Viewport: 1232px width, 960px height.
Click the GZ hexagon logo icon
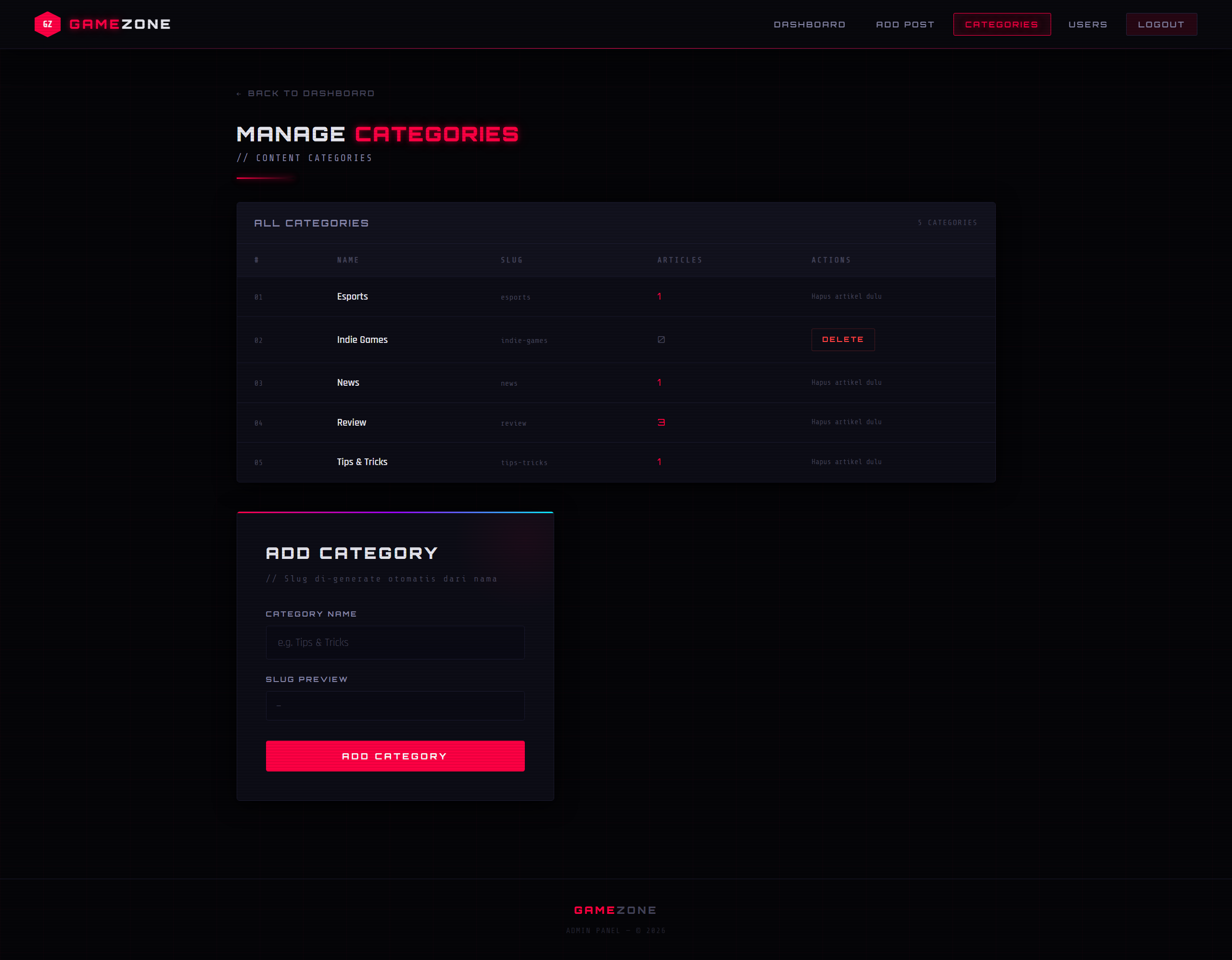tap(47, 24)
